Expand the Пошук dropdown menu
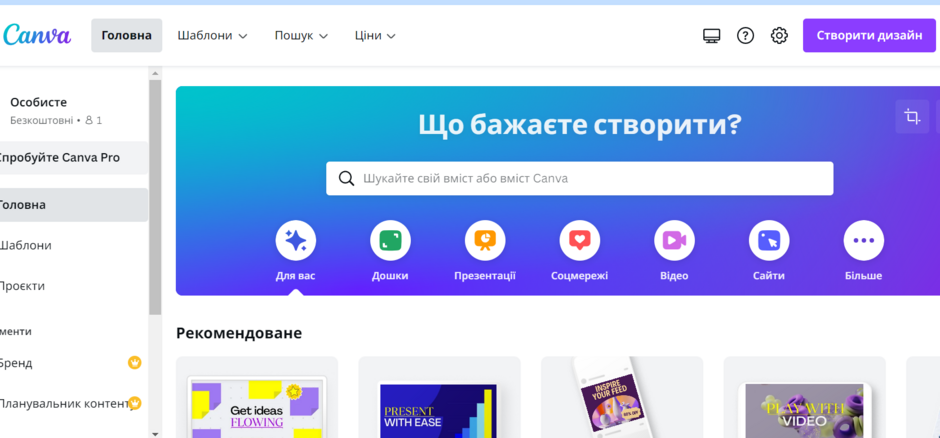Screen dimensions: 940x438 pyautogui.click(x=301, y=35)
